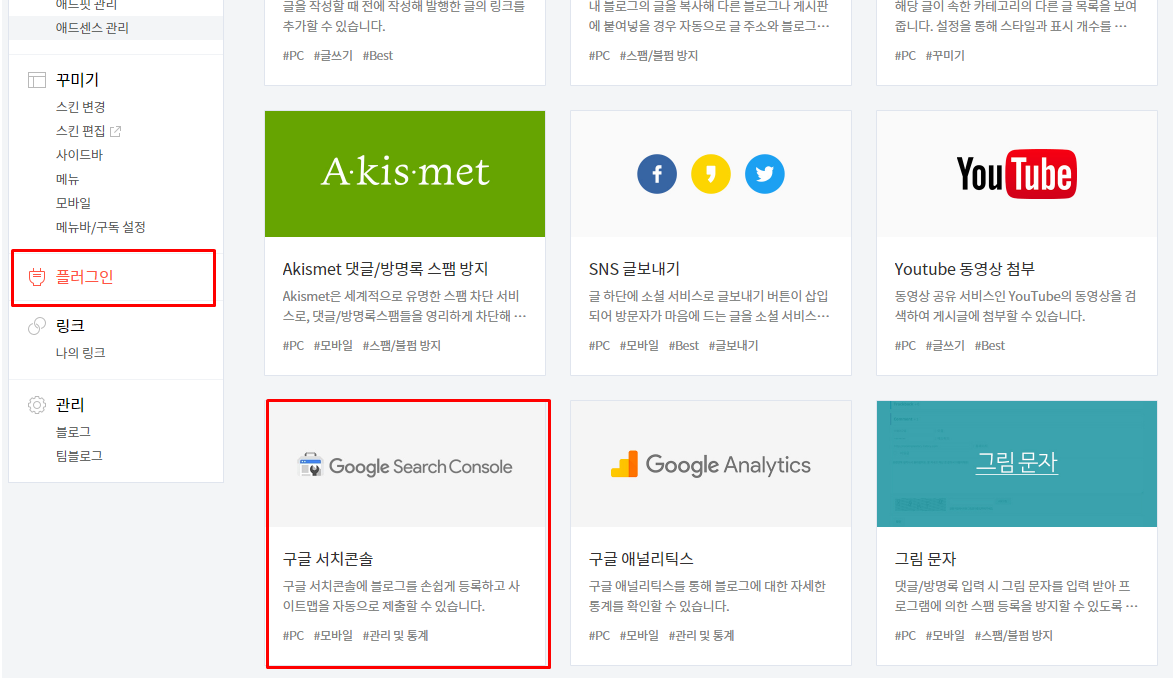Open 블로그 under 관리

point(73,432)
